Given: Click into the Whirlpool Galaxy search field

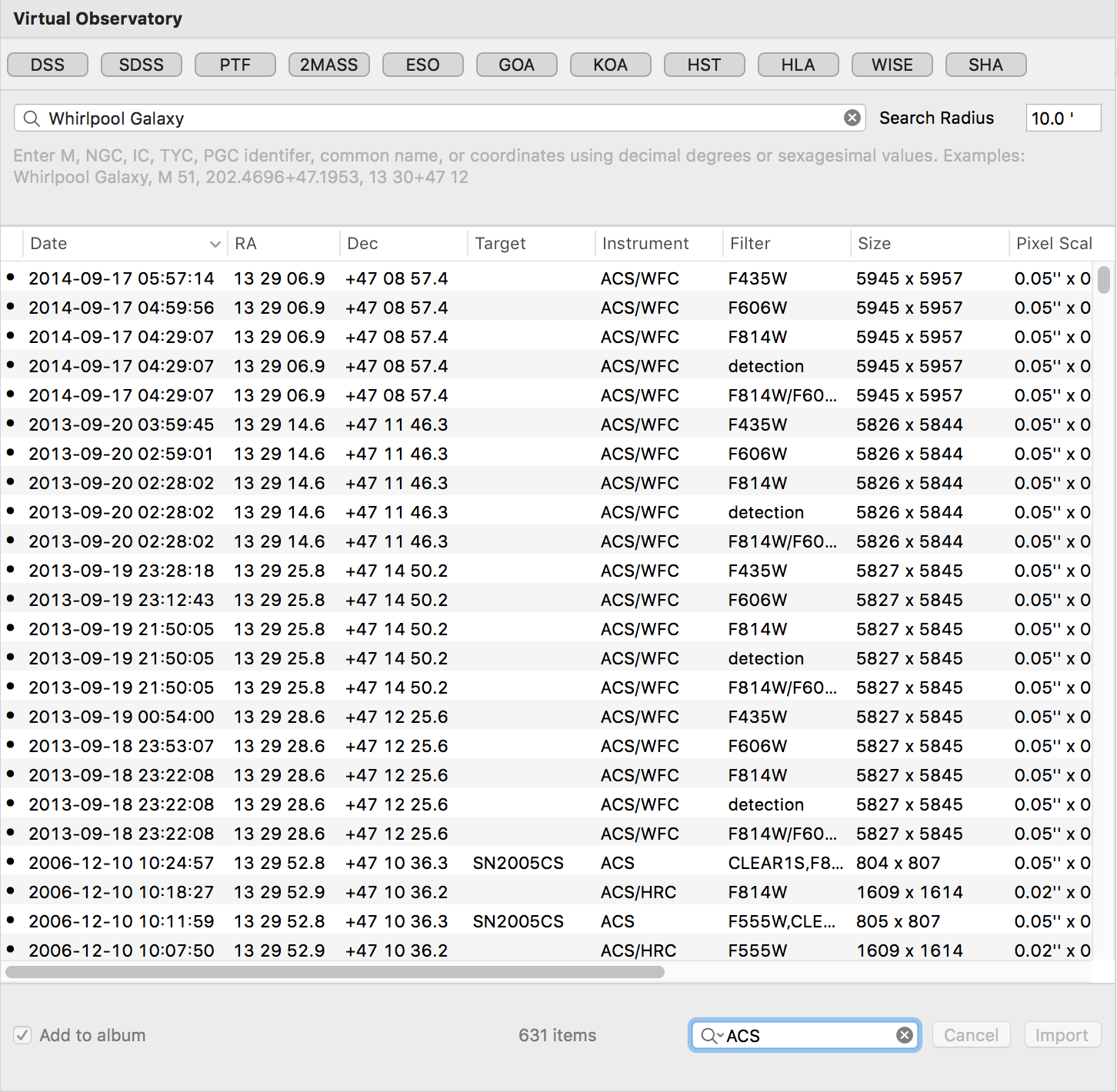Looking at the screenshot, I should click(440, 118).
